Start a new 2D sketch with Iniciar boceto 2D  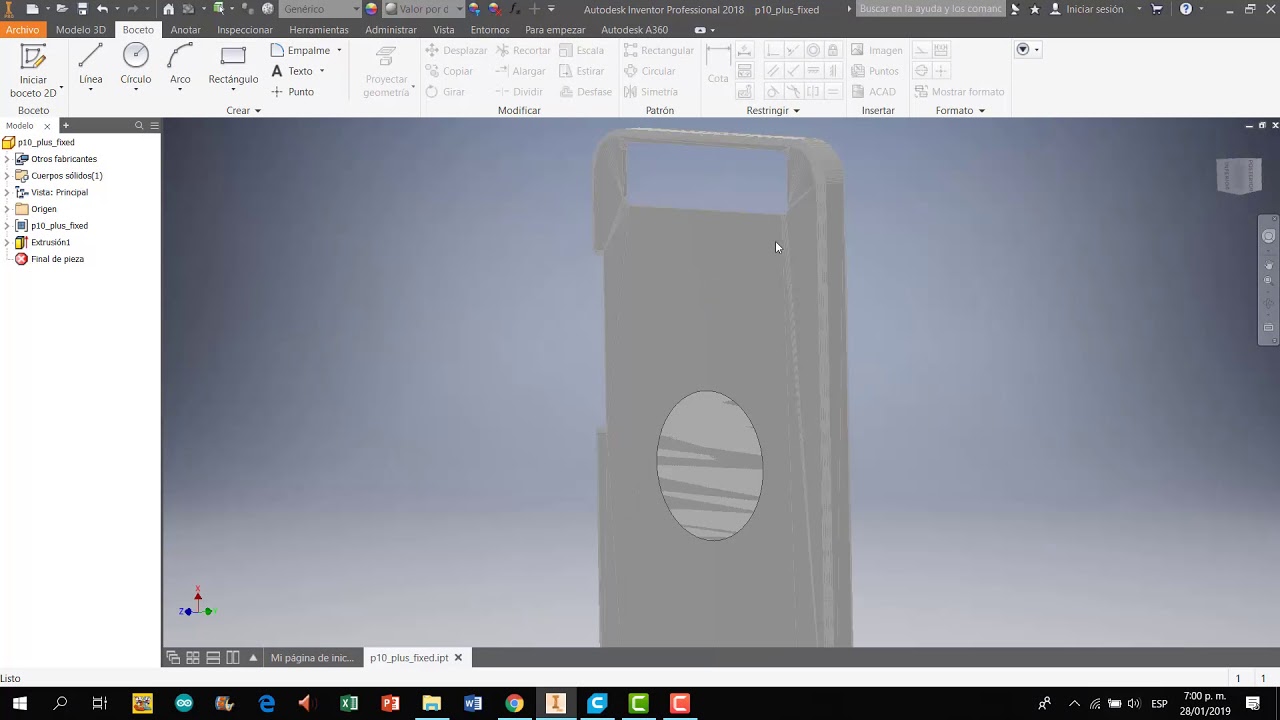[x=33, y=71]
